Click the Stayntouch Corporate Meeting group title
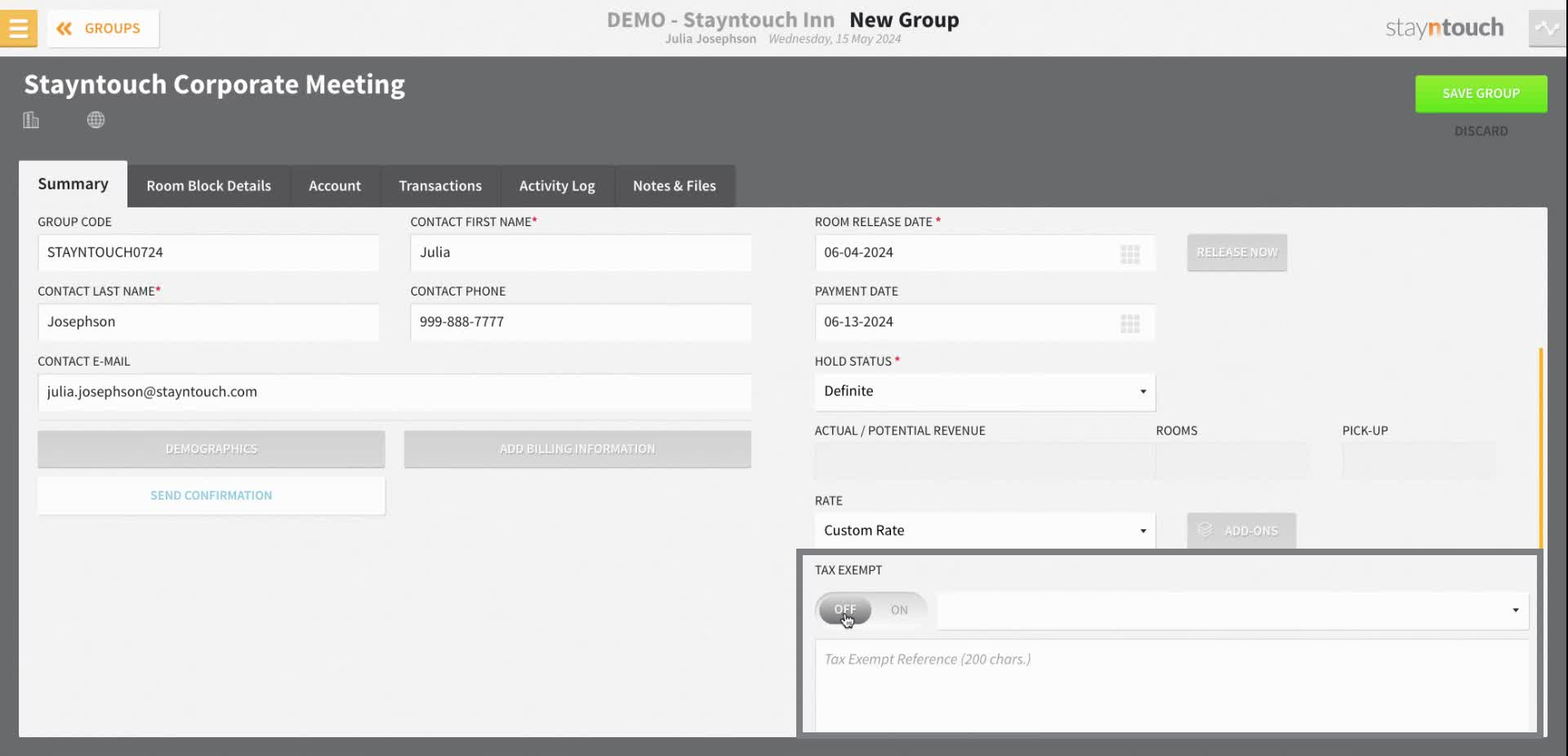This screenshot has width=1568, height=756. 215,85
